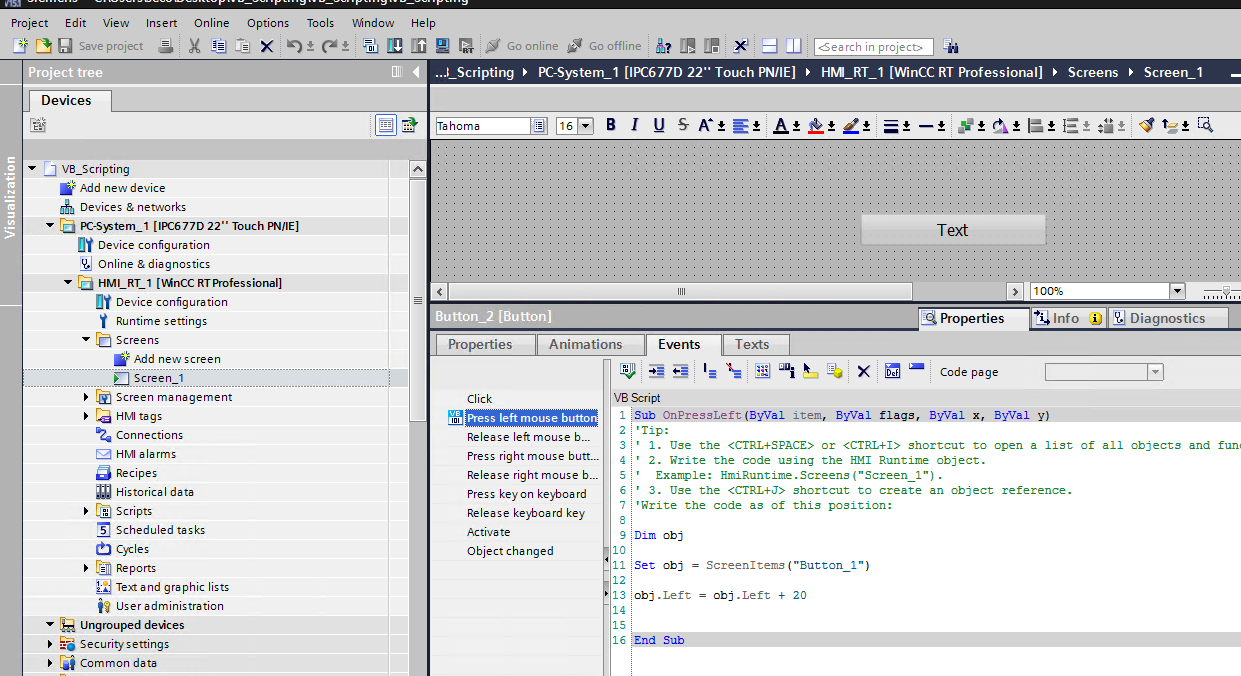The width and height of the screenshot is (1241, 676).
Task: Cut selection with the scissors icon
Action: pos(195,46)
